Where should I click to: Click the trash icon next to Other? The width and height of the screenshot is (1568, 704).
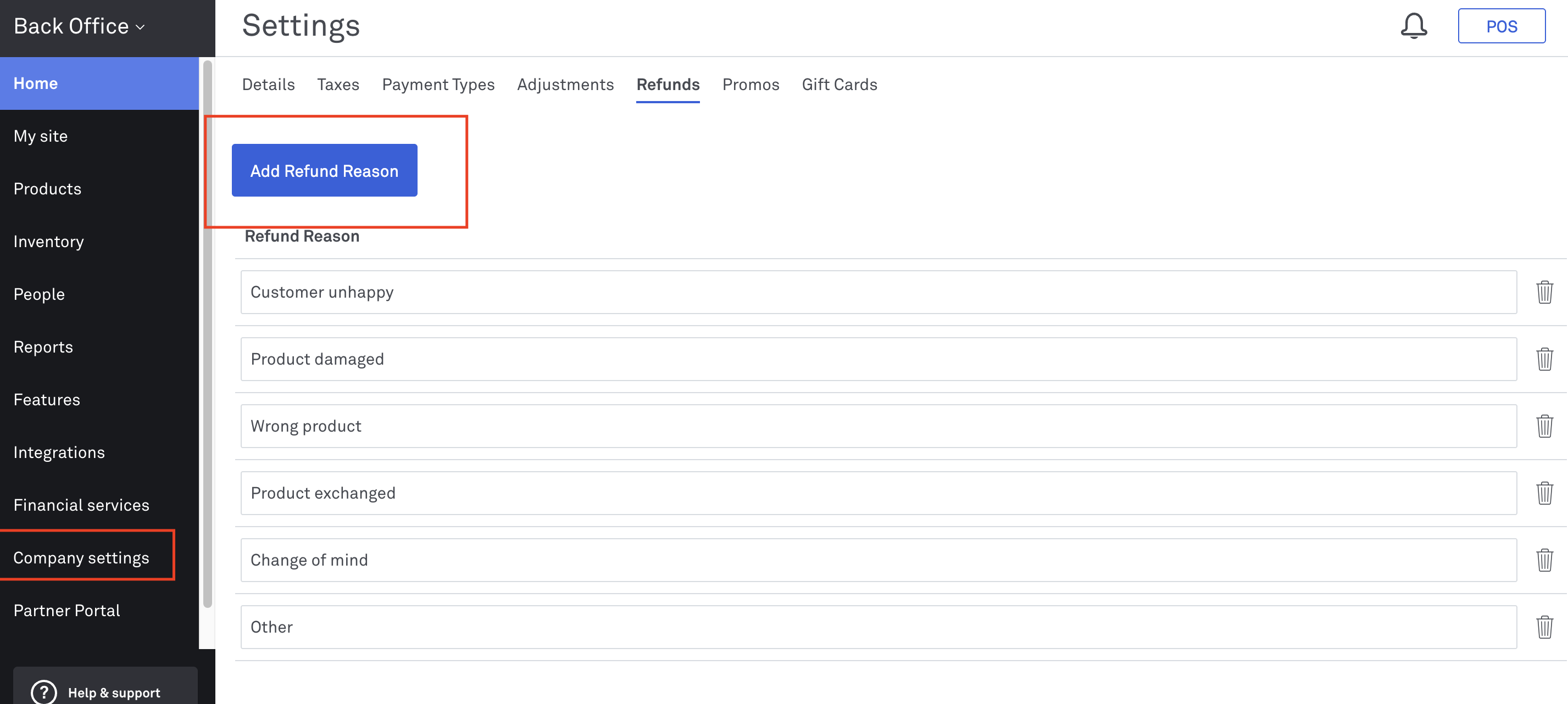pyautogui.click(x=1544, y=627)
